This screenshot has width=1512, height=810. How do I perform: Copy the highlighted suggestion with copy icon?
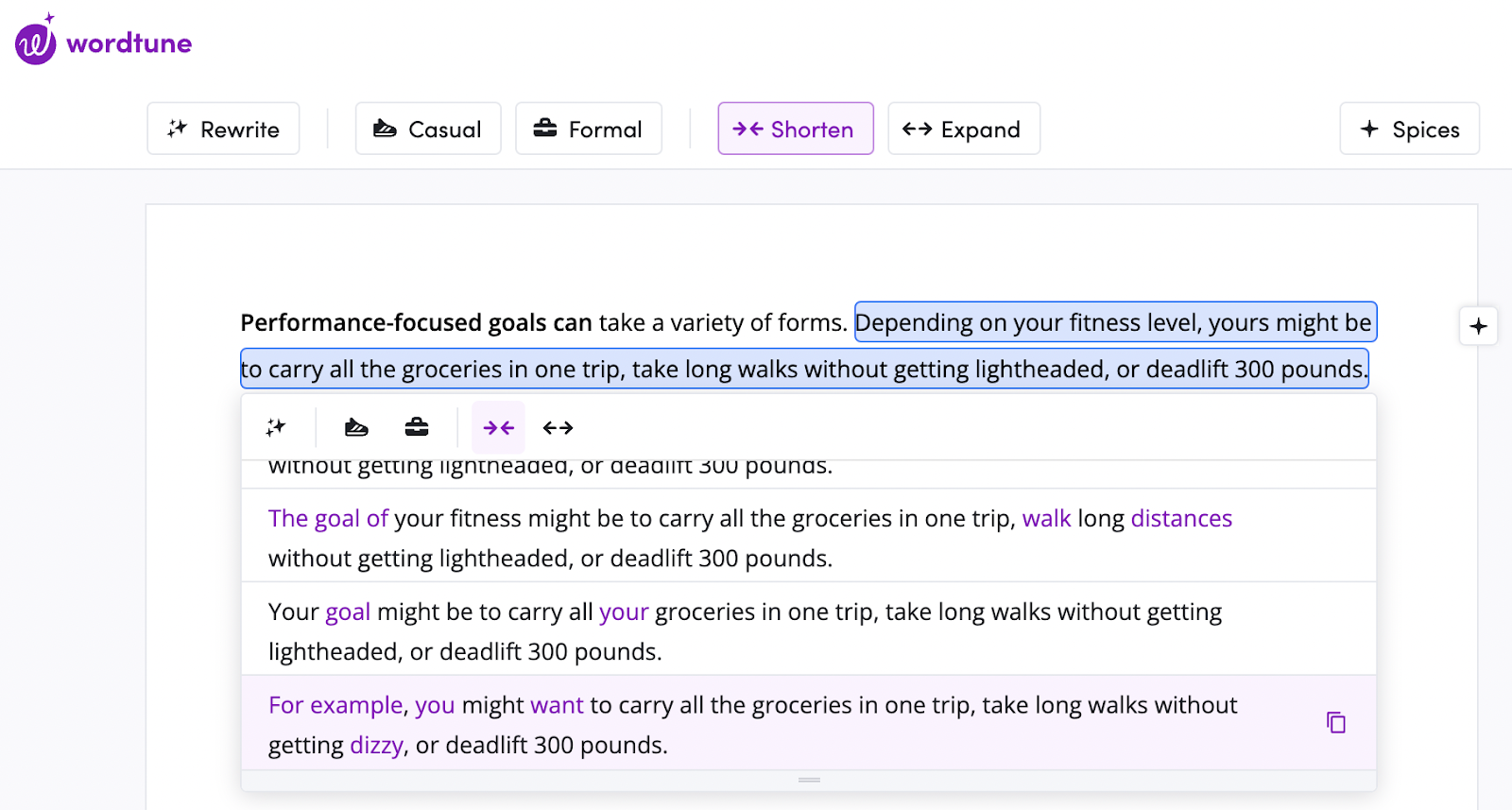tap(1335, 723)
